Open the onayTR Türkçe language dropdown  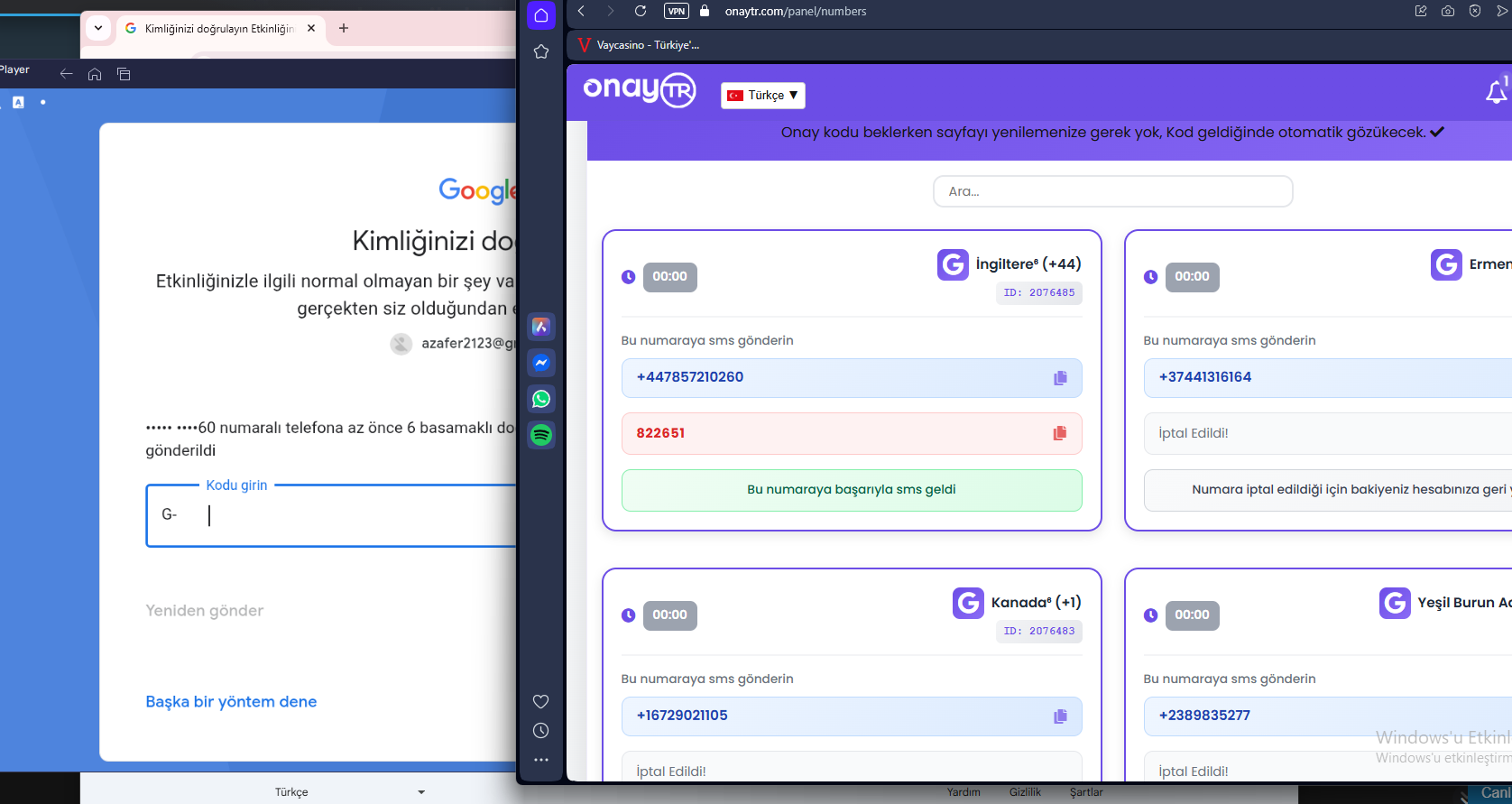click(763, 95)
